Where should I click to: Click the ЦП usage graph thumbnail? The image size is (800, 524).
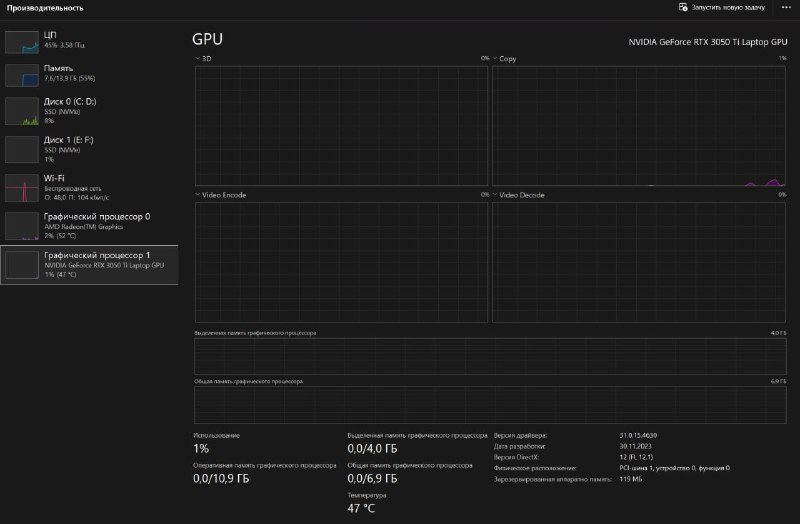pos(21,41)
